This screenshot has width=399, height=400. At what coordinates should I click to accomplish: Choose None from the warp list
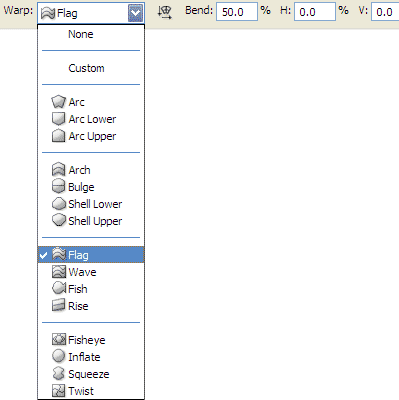81,34
